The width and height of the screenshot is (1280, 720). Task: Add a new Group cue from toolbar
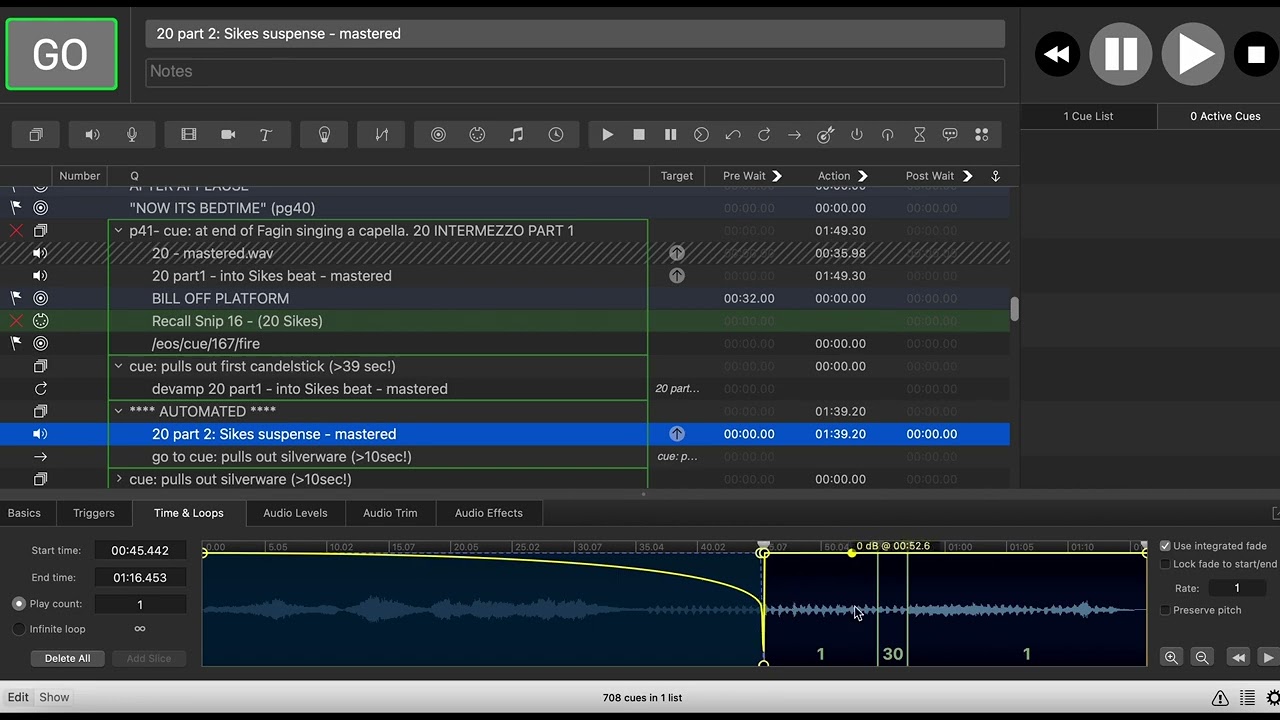[x=36, y=135]
